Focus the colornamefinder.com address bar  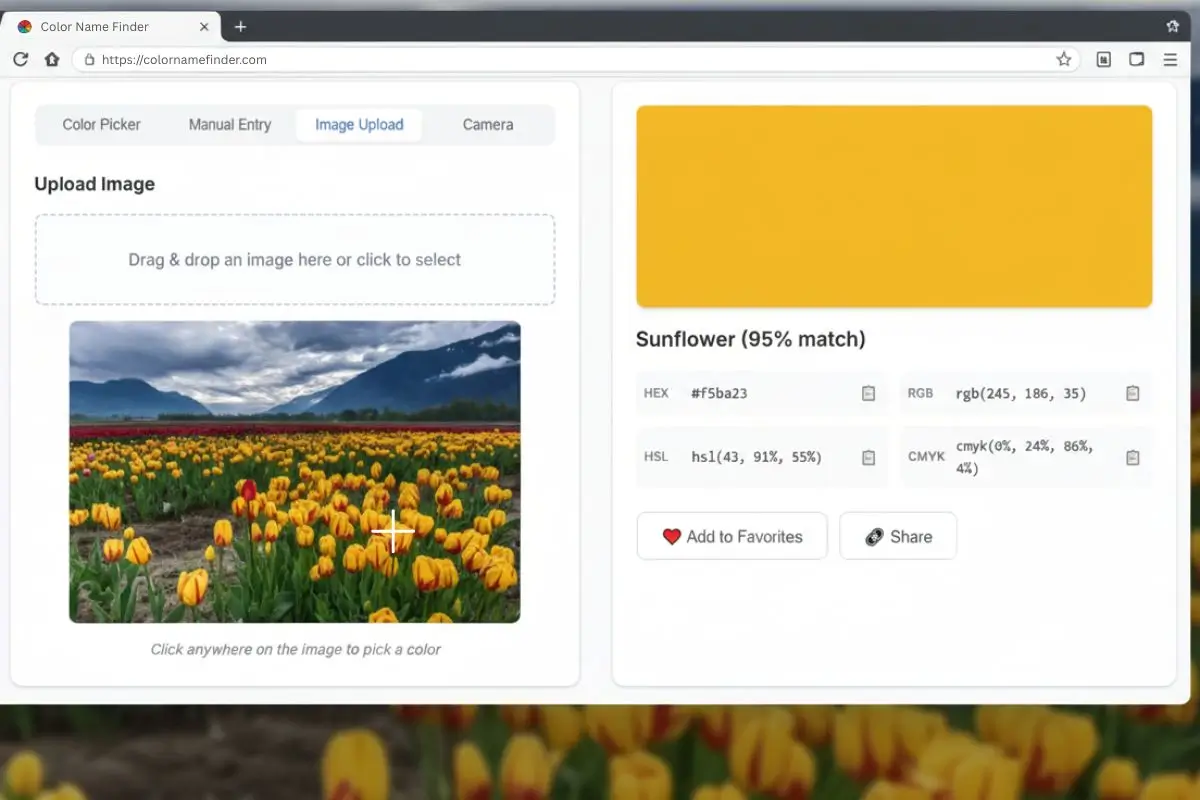coord(560,60)
